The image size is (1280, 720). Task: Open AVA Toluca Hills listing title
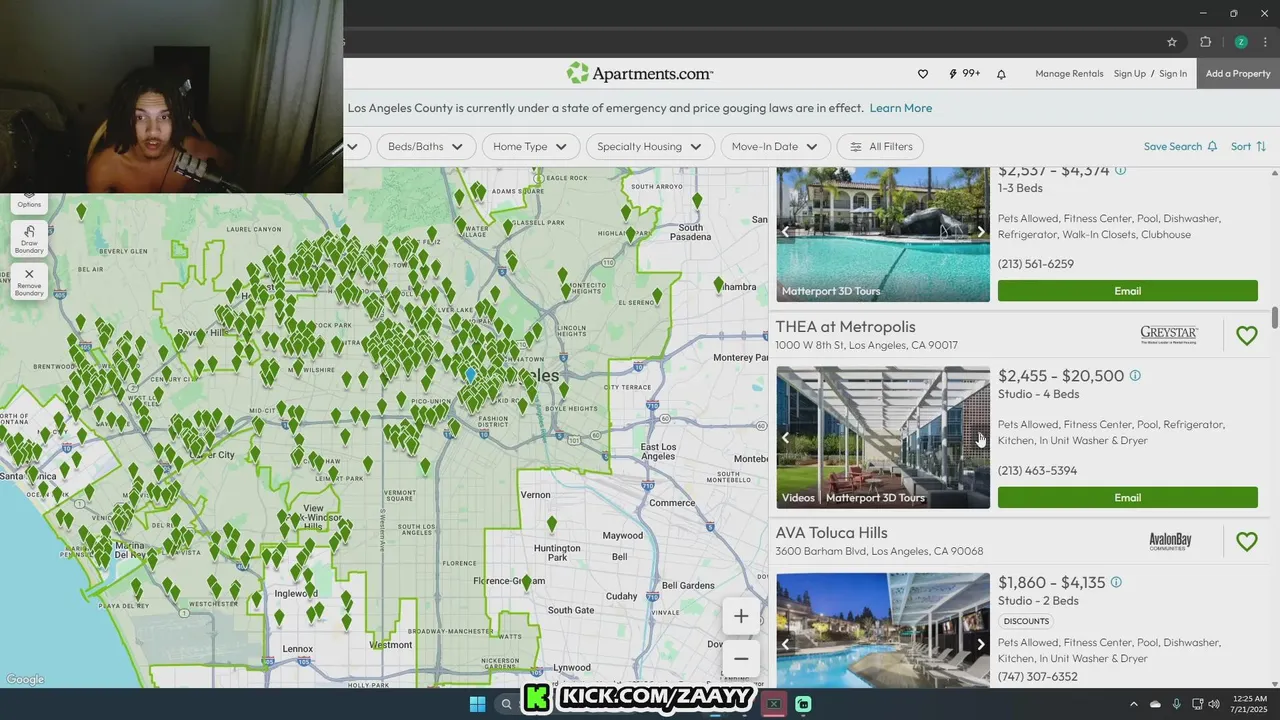pos(831,533)
